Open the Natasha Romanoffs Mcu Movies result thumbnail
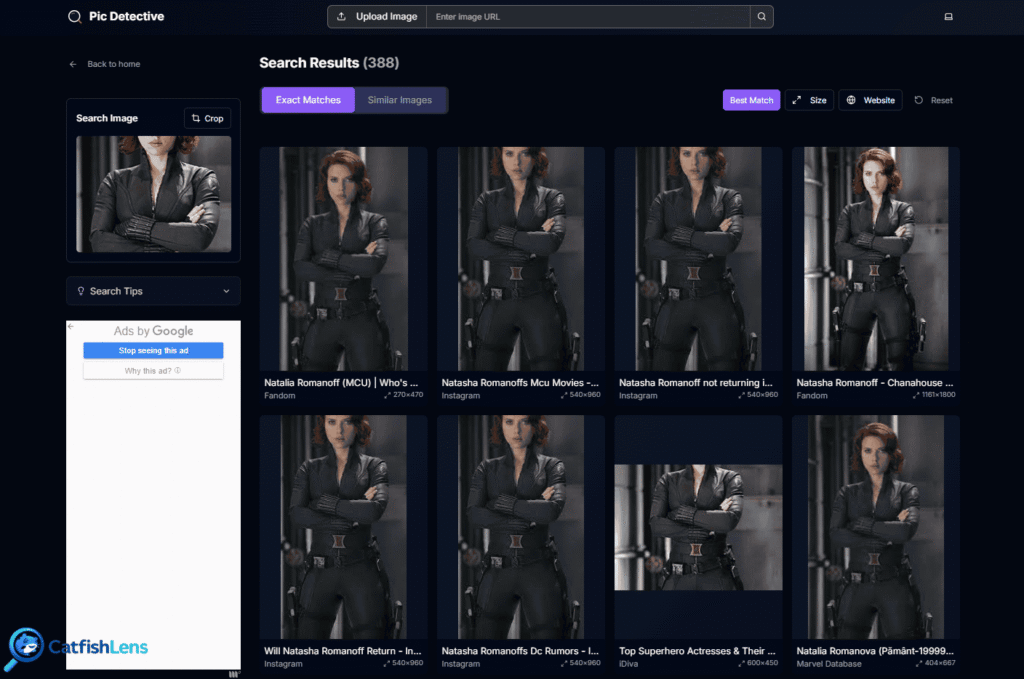This screenshot has width=1024, height=679. [x=521, y=259]
